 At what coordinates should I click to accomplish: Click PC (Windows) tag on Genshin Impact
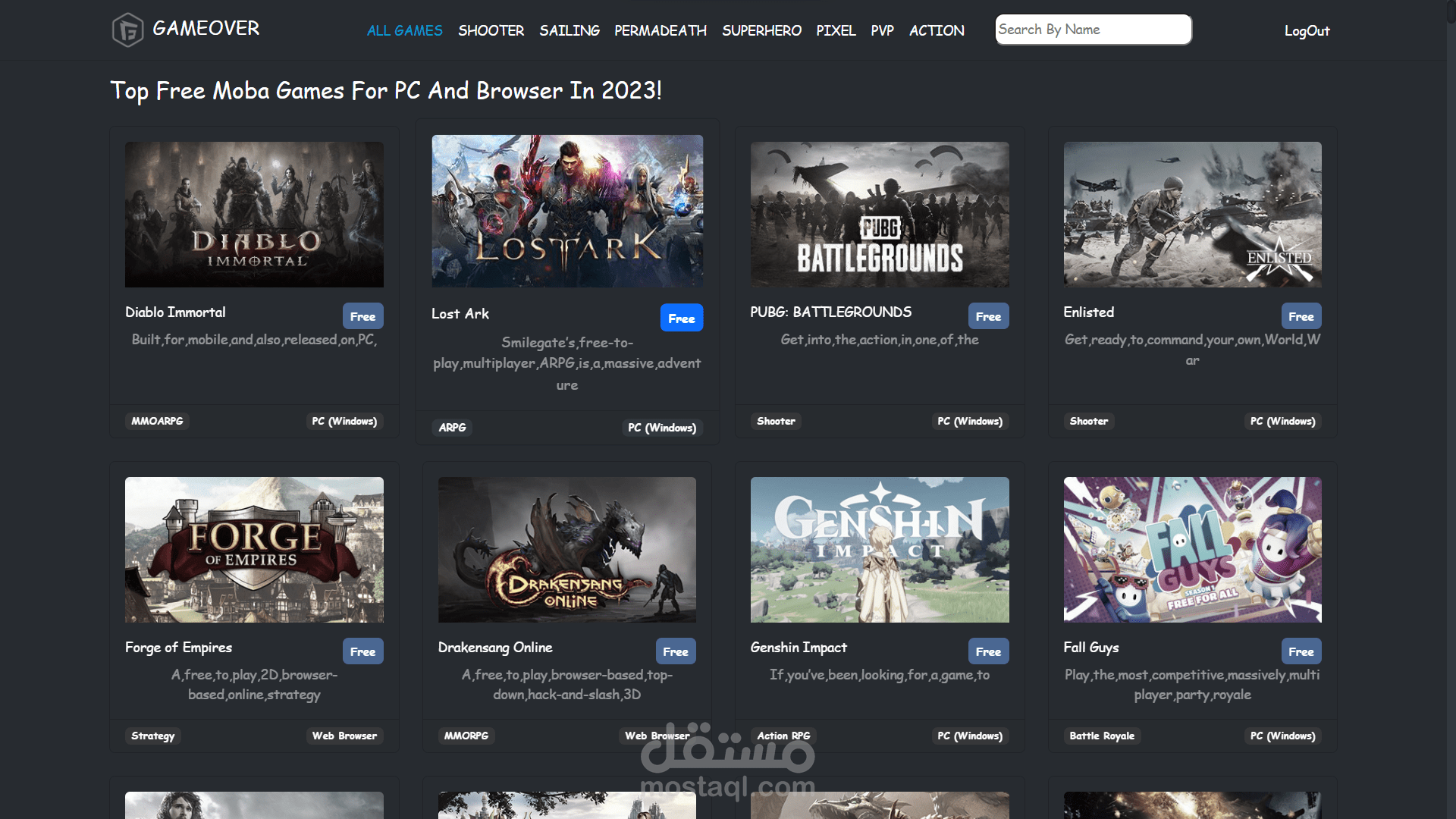click(970, 736)
